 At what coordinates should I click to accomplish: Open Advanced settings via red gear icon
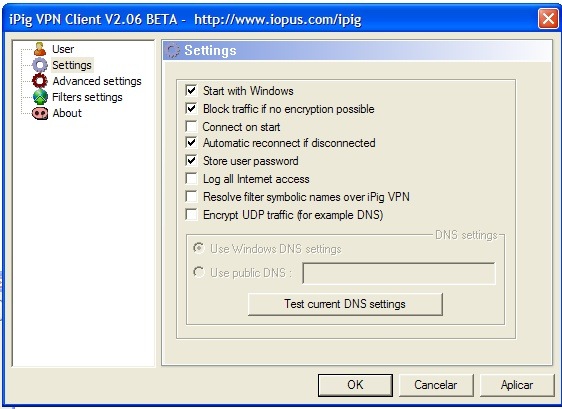(40, 81)
